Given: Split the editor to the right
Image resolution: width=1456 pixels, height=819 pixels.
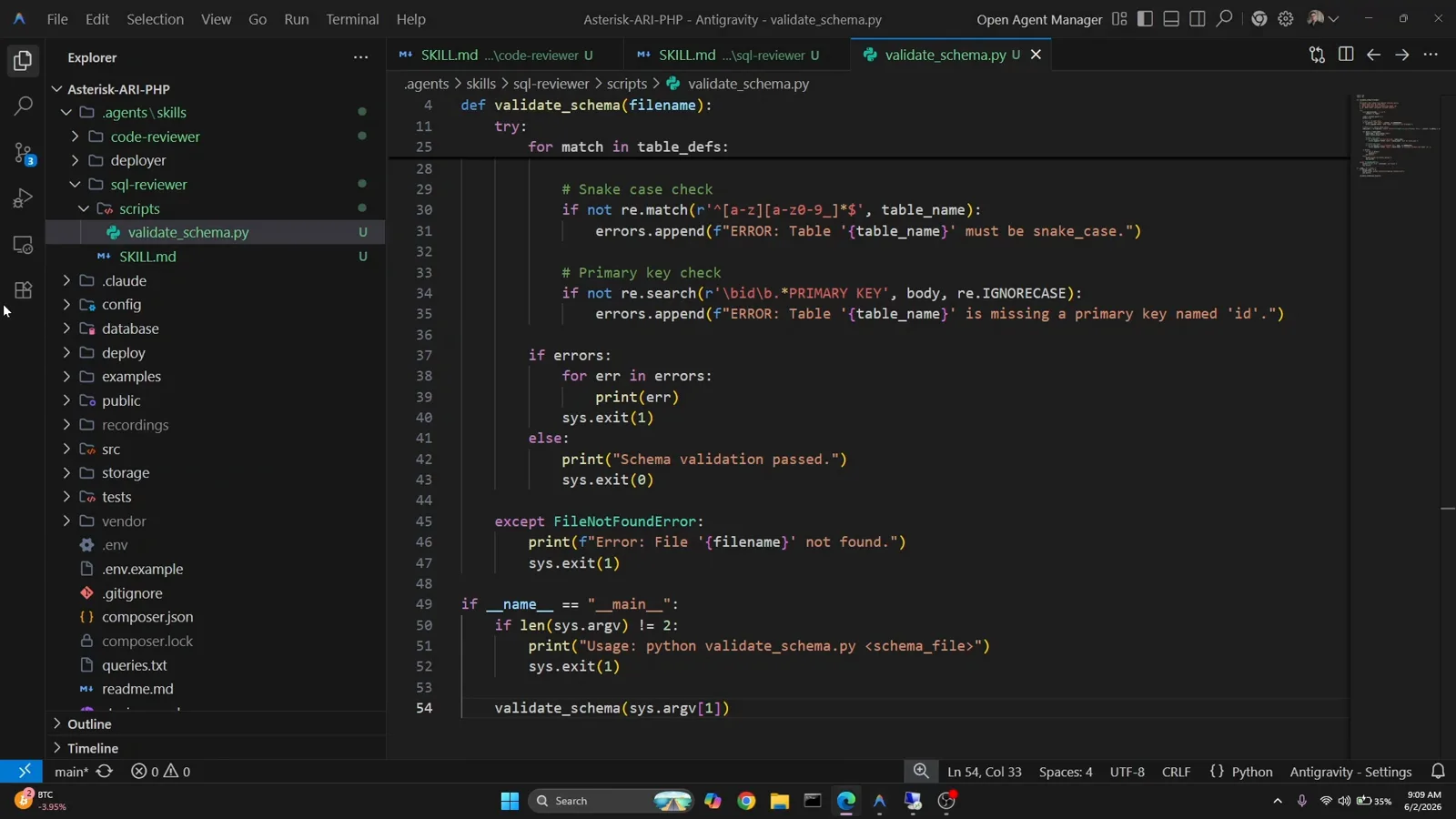Looking at the screenshot, I should pyautogui.click(x=1346, y=56).
